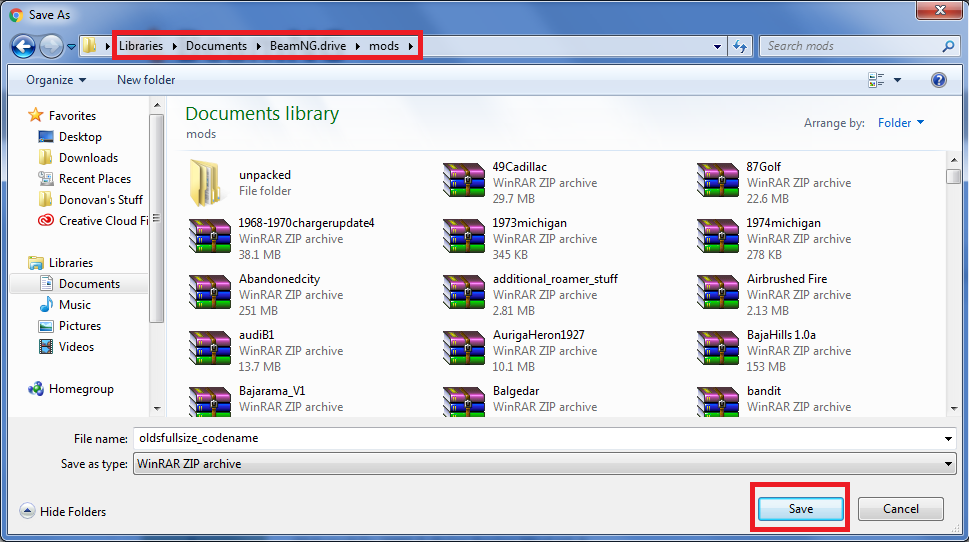Click the File name text field

(x=538, y=438)
